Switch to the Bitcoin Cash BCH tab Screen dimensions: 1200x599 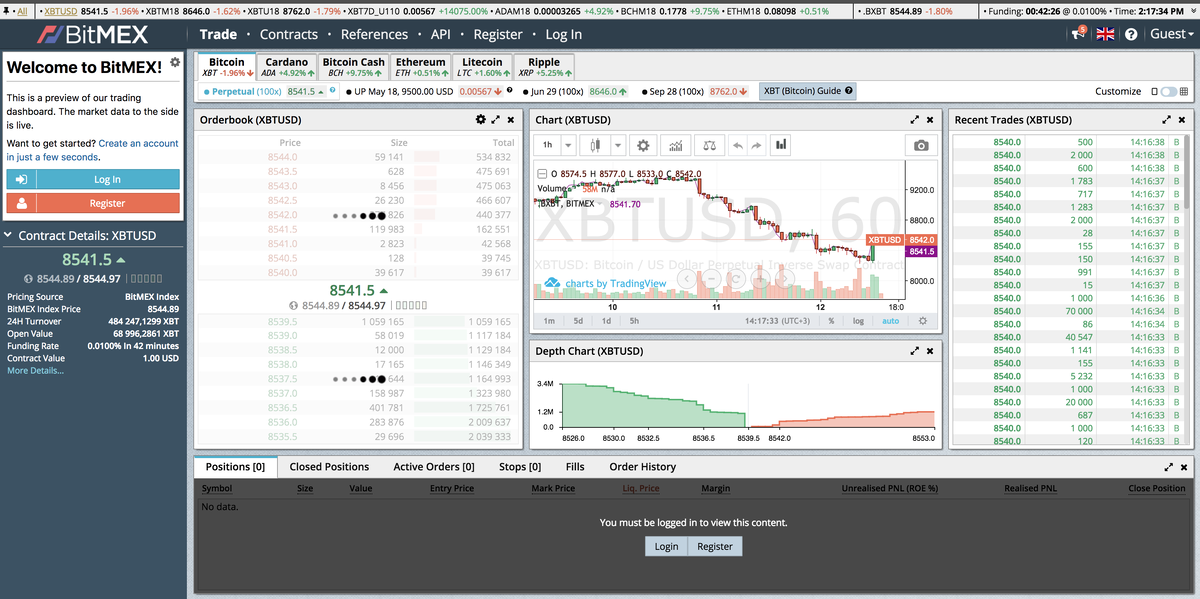pos(353,66)
